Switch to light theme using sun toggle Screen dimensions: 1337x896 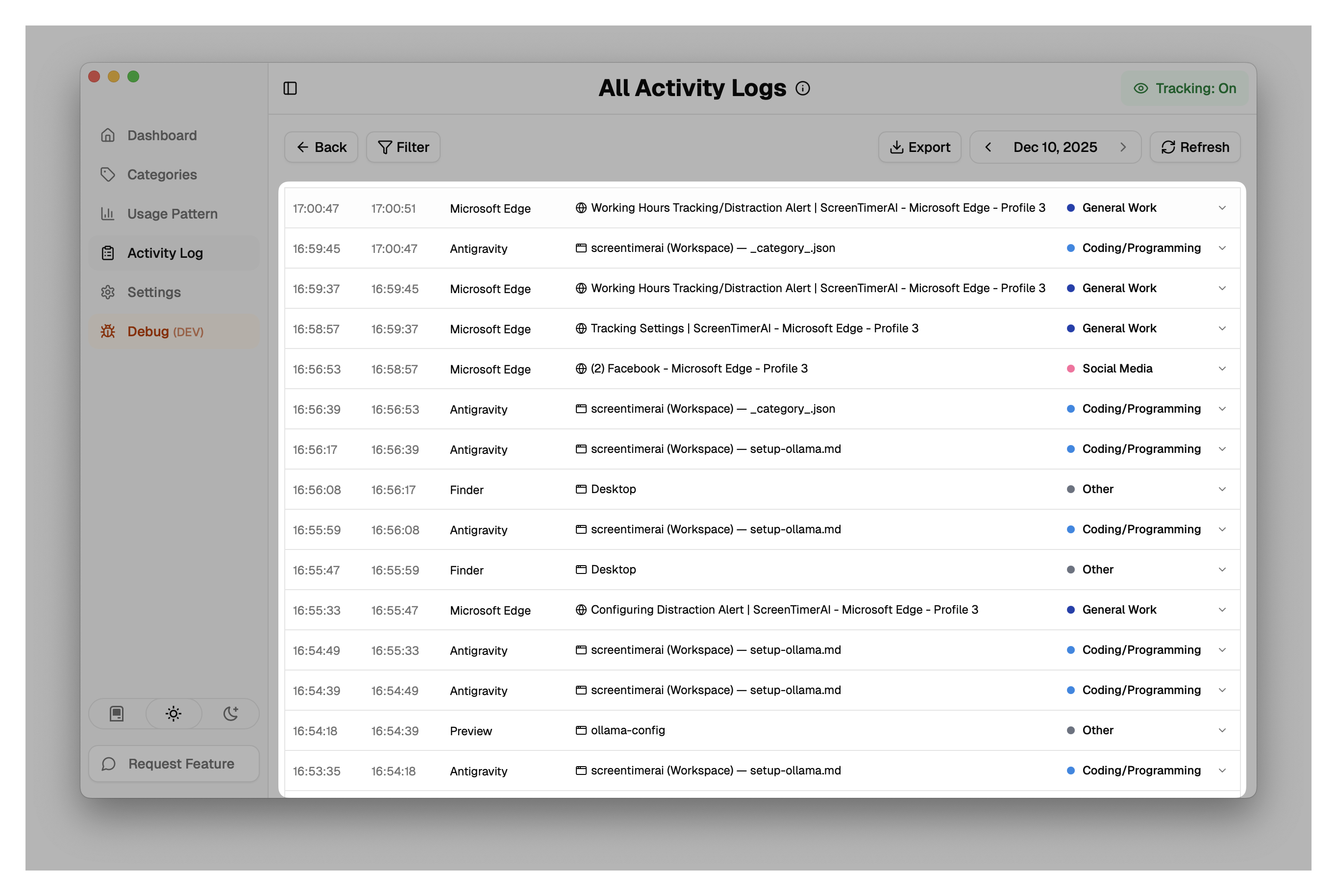pyautogui.click(x=173, y=713)
